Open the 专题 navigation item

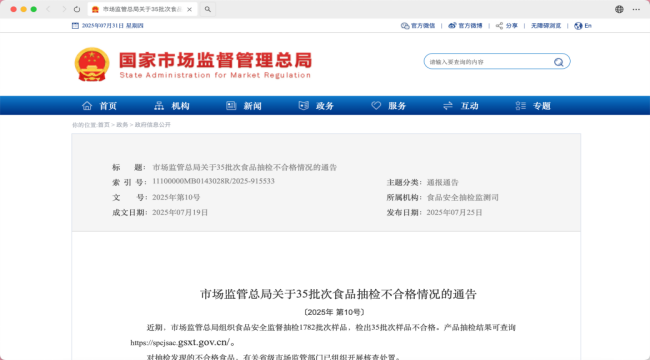(x=541, y=106)
